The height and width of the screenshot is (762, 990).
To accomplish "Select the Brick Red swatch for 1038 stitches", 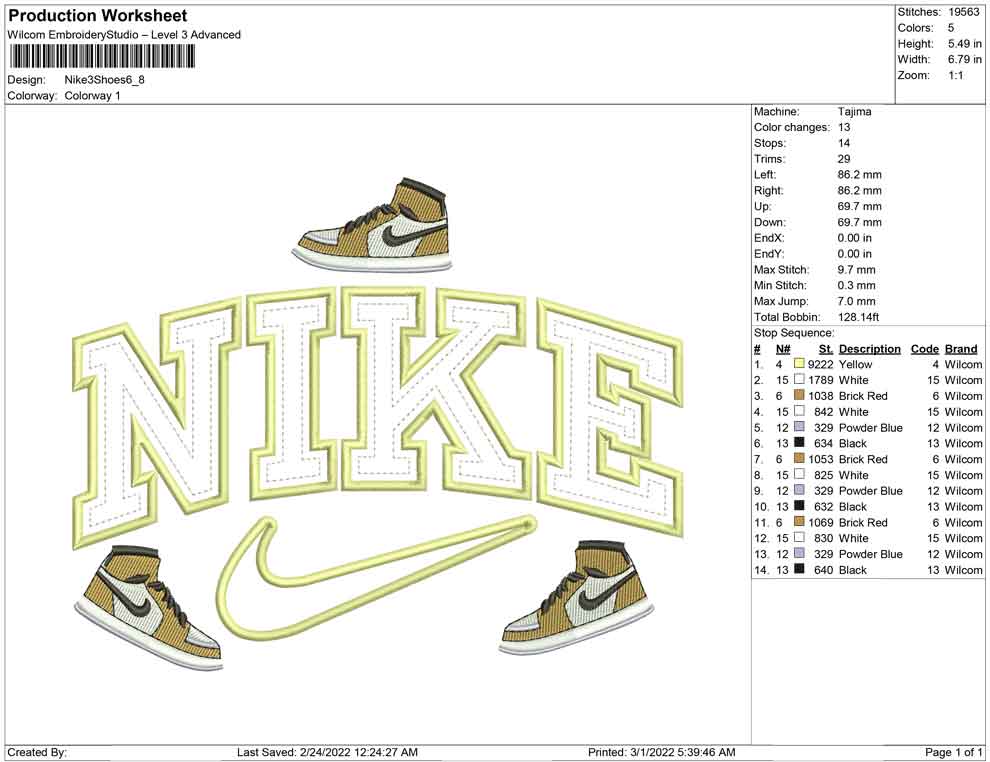I will coord(799,395).
